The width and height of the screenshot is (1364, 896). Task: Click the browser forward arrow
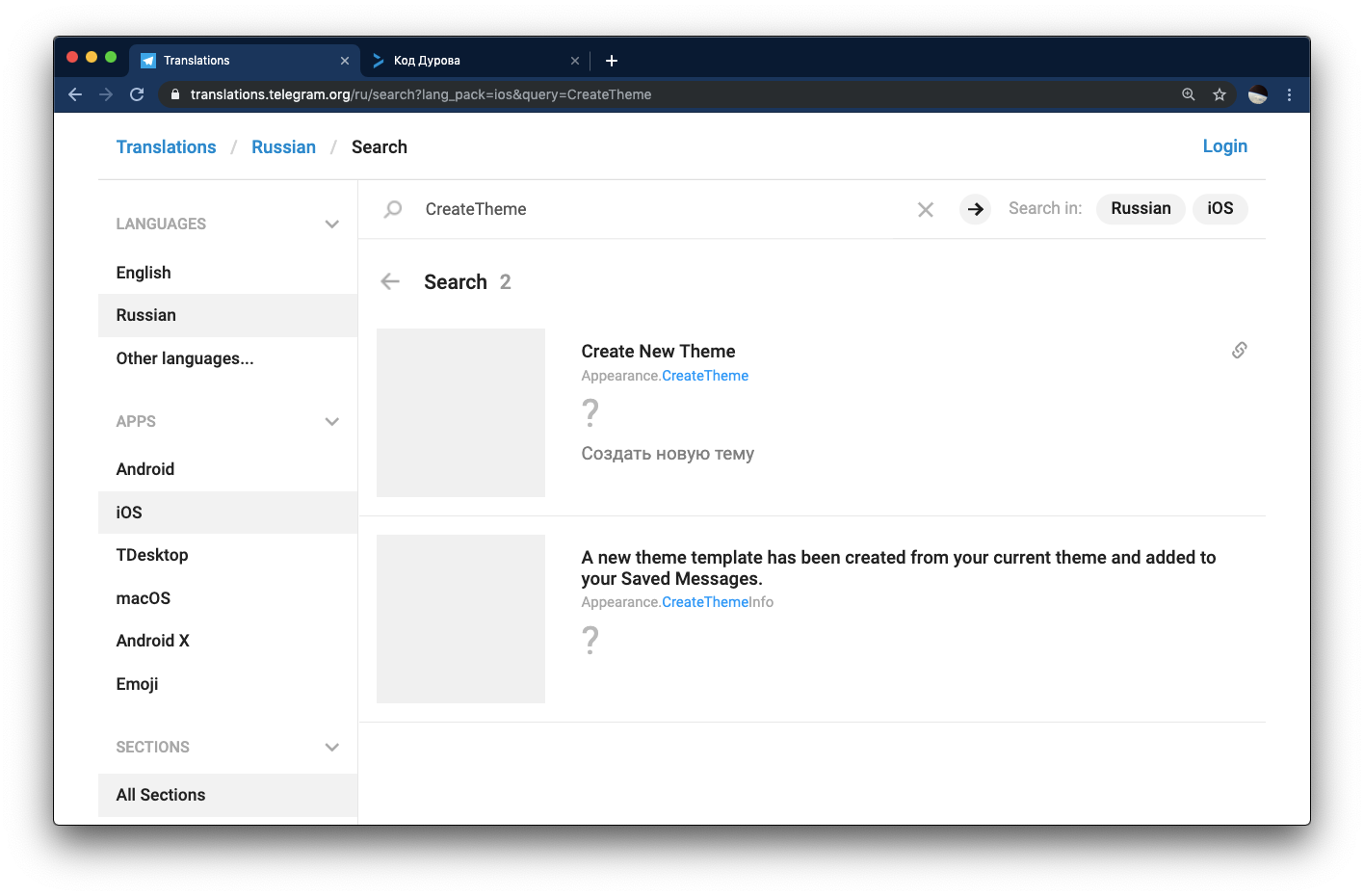(106, 94)
